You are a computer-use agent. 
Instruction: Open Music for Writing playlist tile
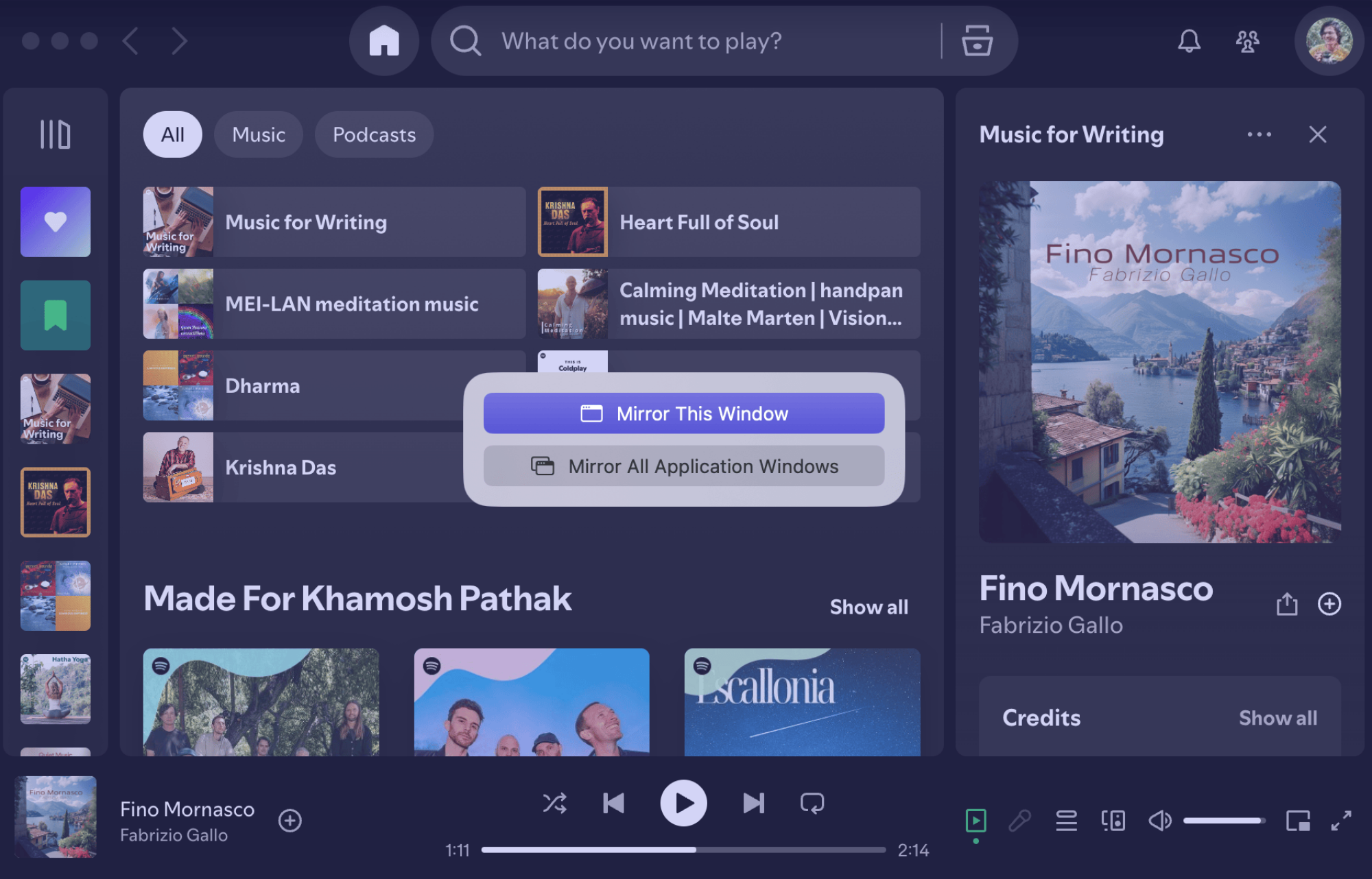click(x=334, y=222)
